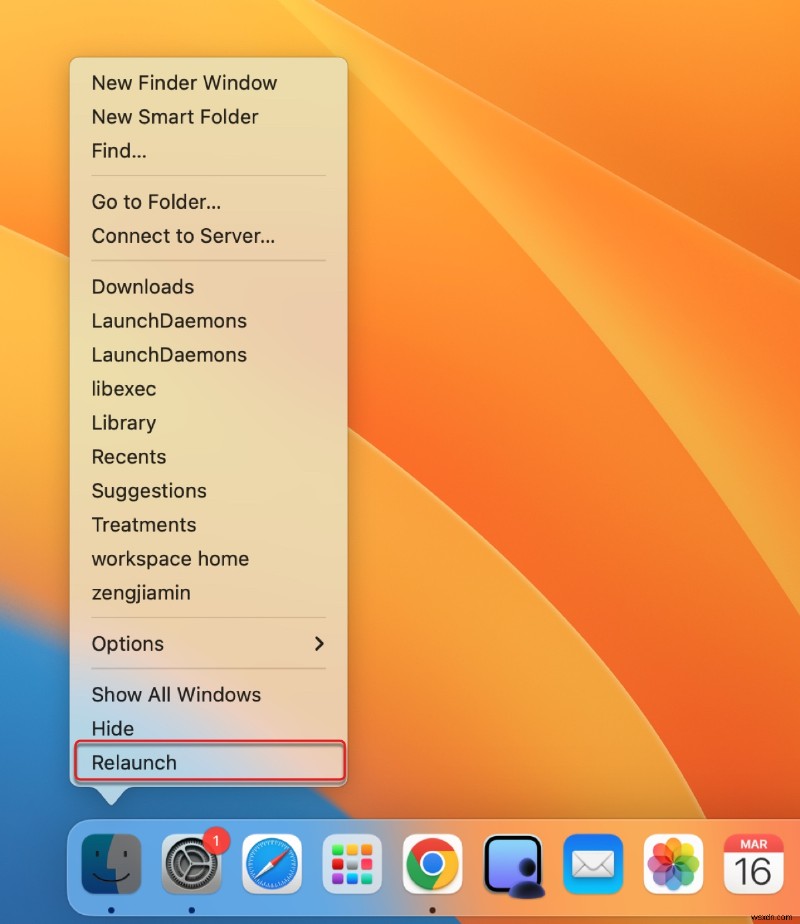Open Launchpad app grid
This screenshot has height=924, width=800.
point(352,864)
